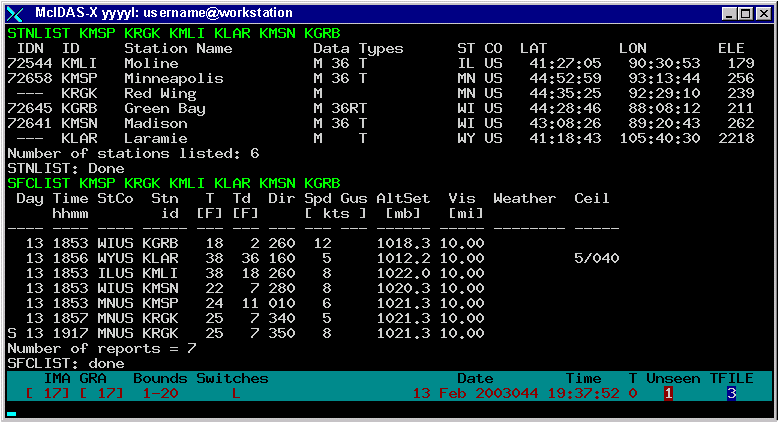Image resolution: width=779 pixels, height=423 pixels.
Task: Click the green SFCLIST command line
Action: [174, 183]
